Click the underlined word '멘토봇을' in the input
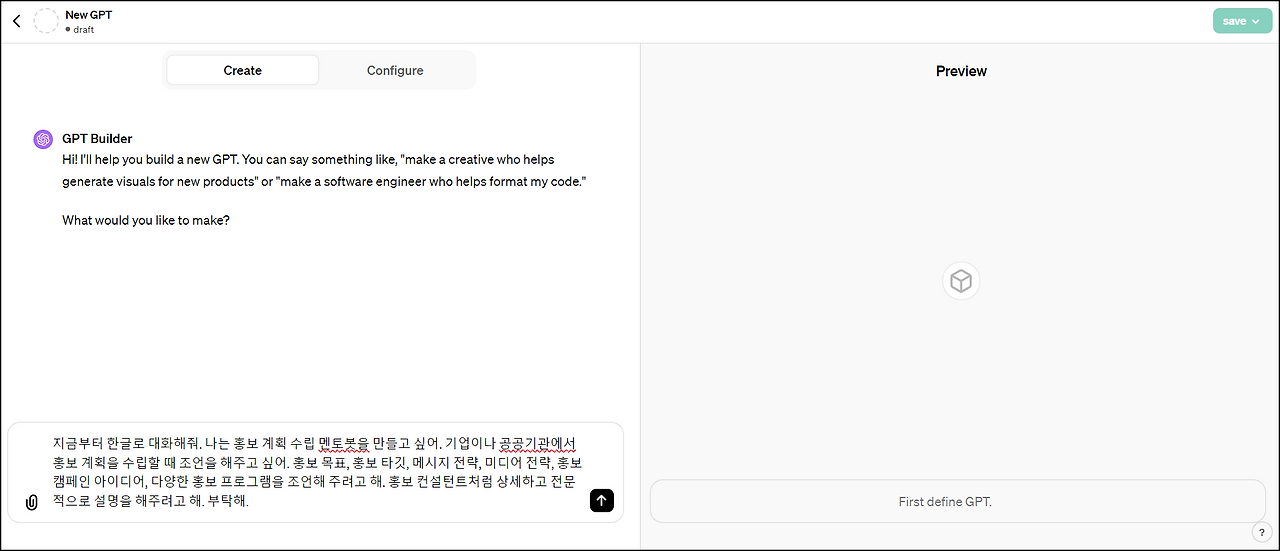Image resolution: width=1280 pixels, height=551 pixels. pos(344,442)
